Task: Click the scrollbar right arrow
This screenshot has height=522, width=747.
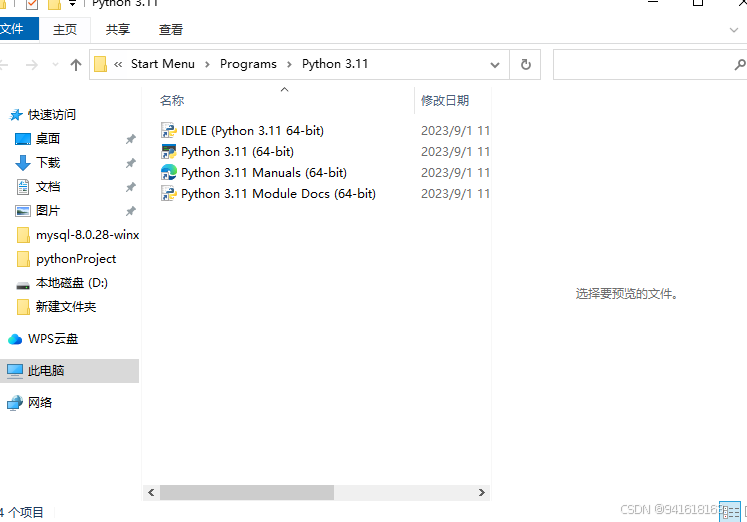Action: (482, 492)
